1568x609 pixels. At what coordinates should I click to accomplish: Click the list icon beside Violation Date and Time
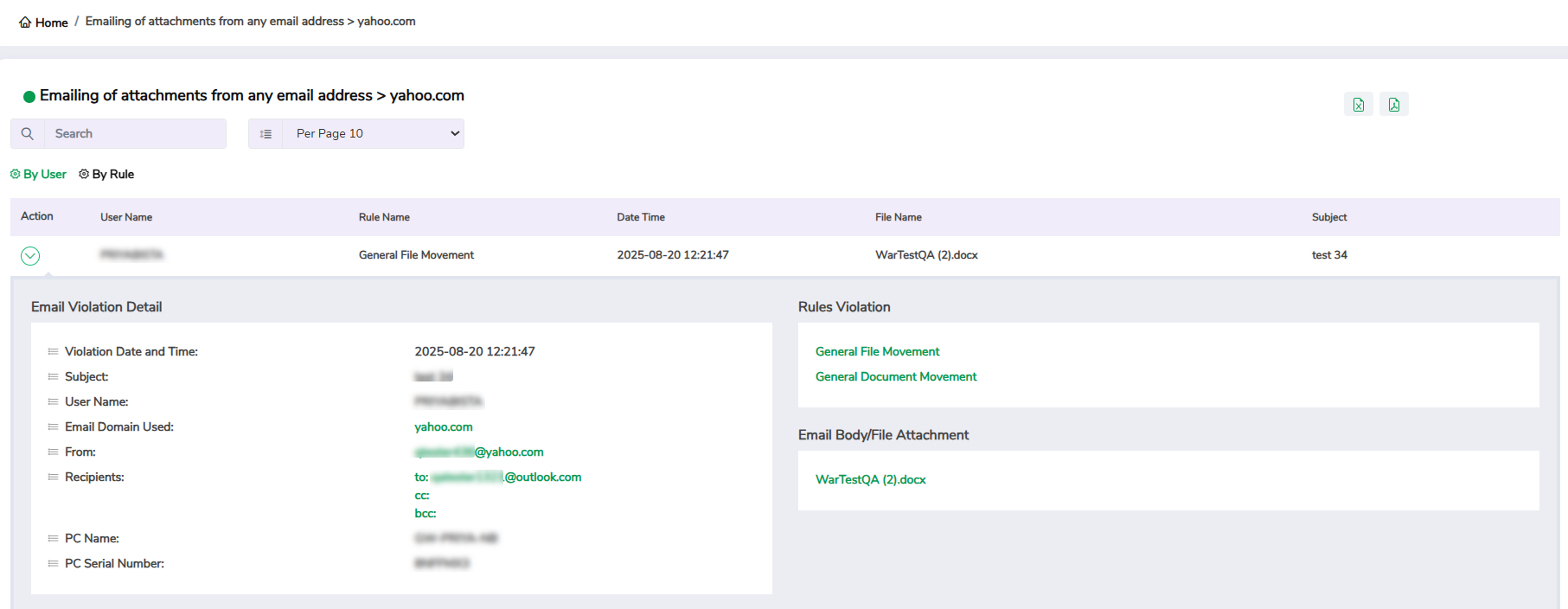(x=53, y=352)
